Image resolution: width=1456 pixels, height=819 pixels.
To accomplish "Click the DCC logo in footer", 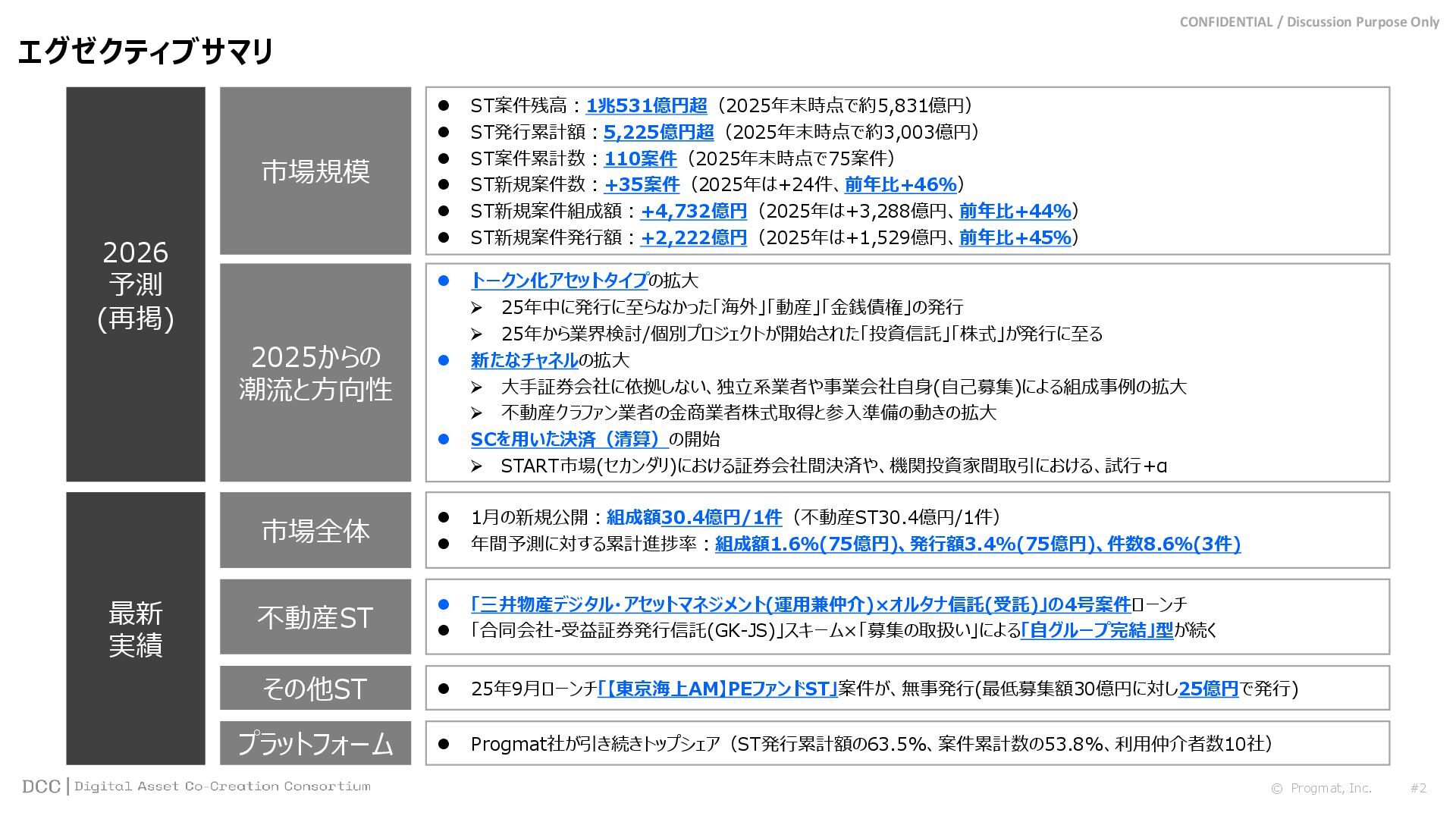I will [41, 786].
